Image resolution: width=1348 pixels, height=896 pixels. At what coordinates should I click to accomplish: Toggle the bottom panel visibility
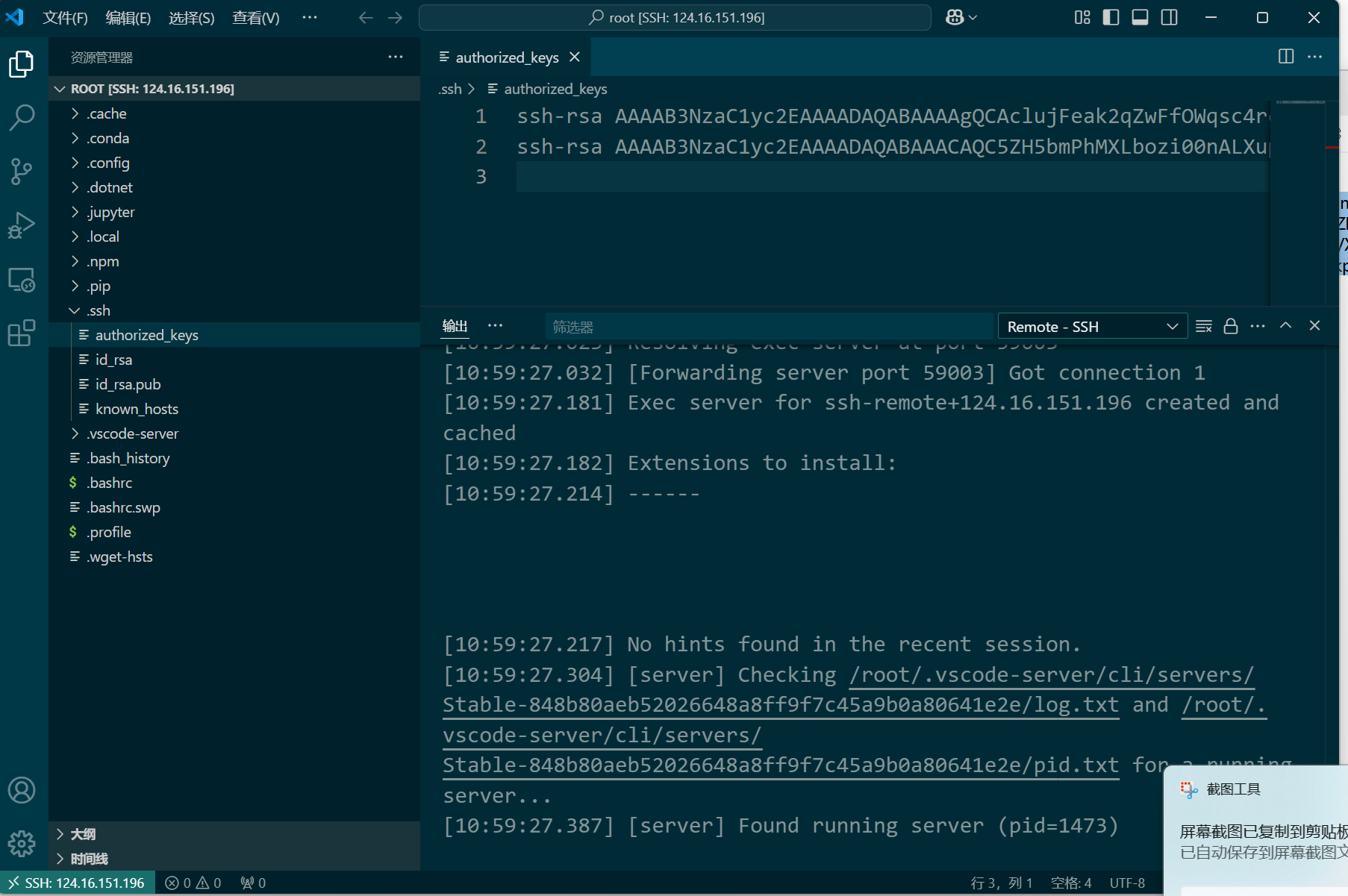click(x=1141, y=17)
